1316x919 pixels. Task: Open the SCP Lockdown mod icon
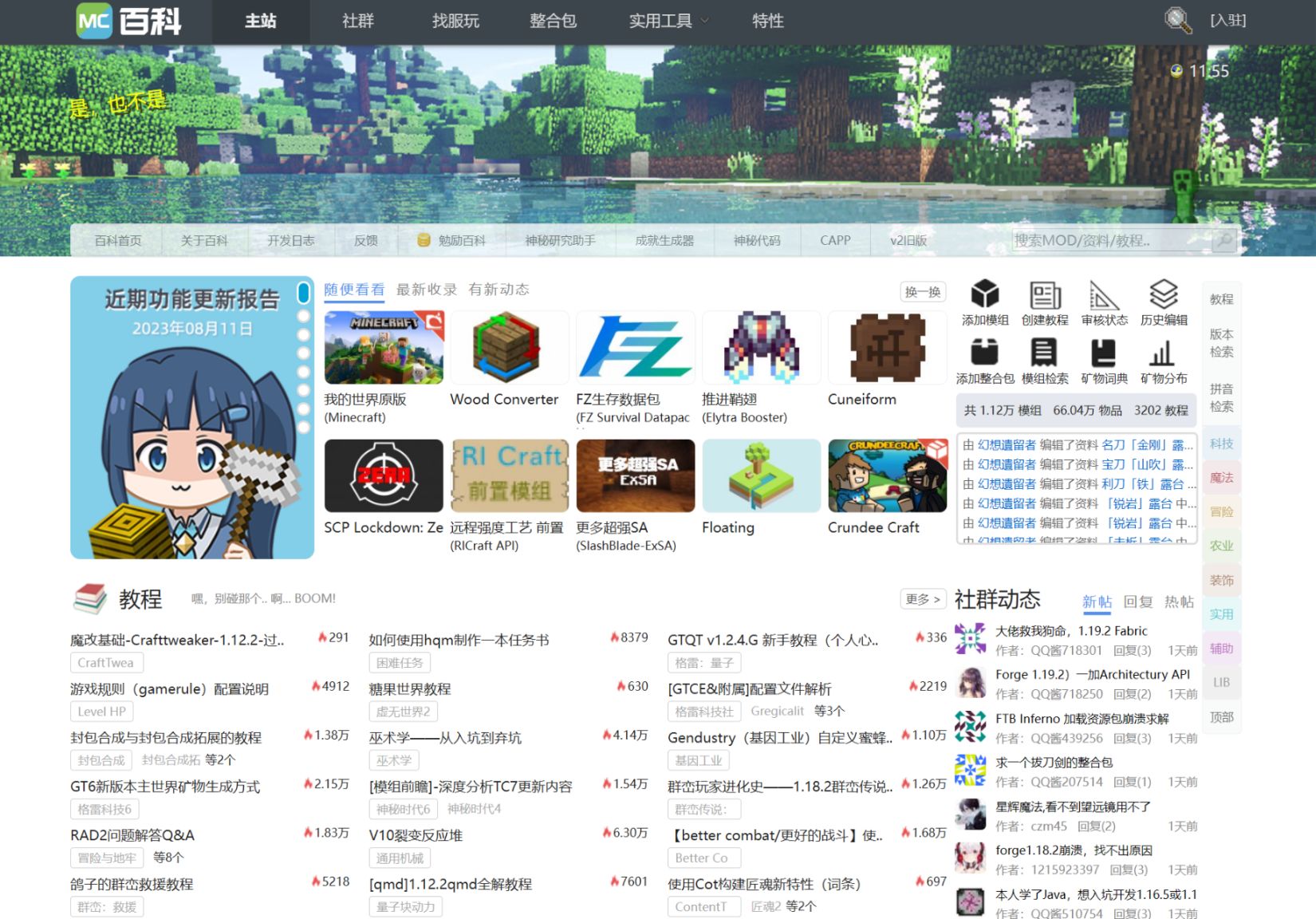(x=384, y=475)
